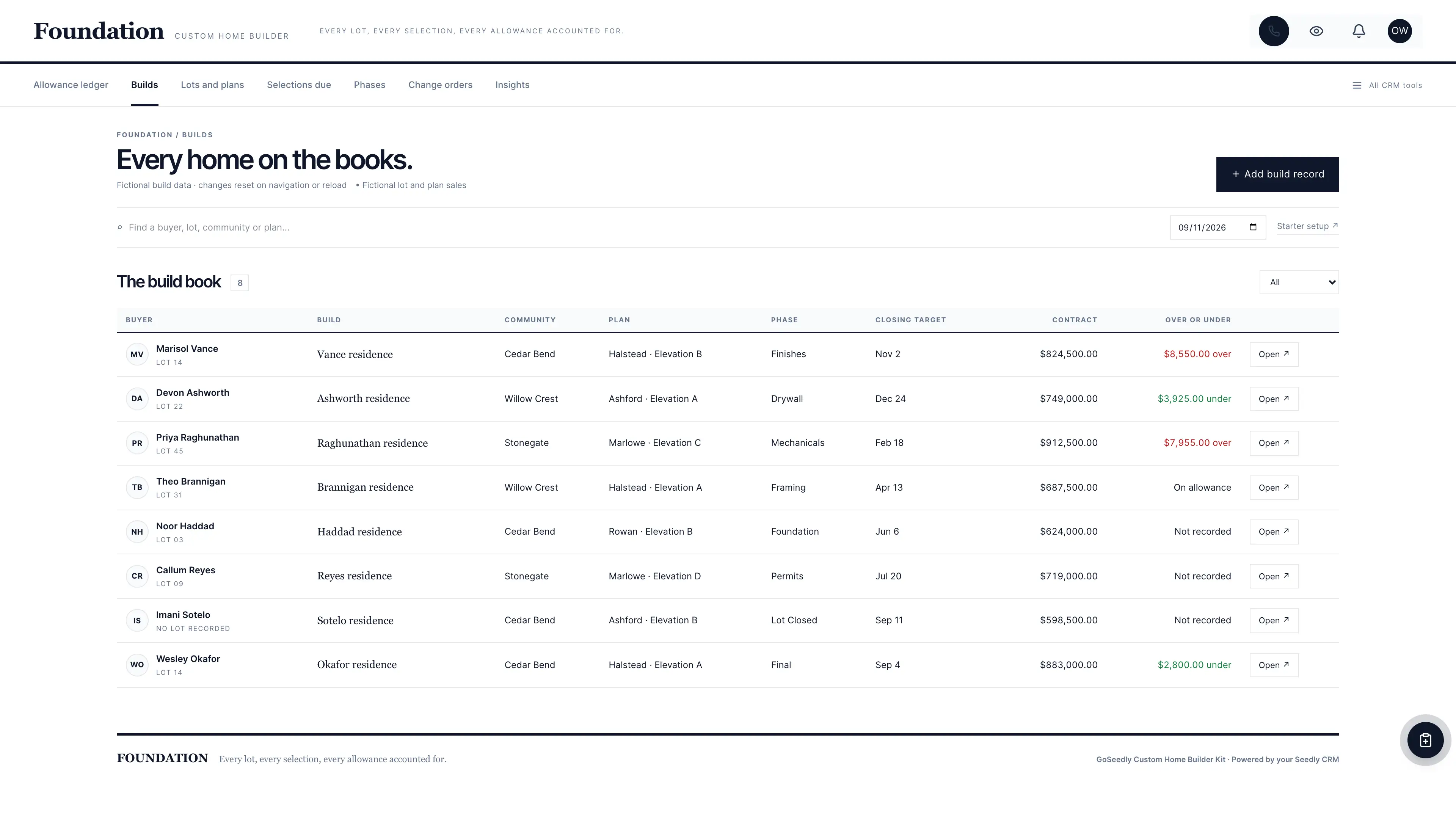Open the OW user avatar menu
1456x819 pixels.
coord(1400,31)
